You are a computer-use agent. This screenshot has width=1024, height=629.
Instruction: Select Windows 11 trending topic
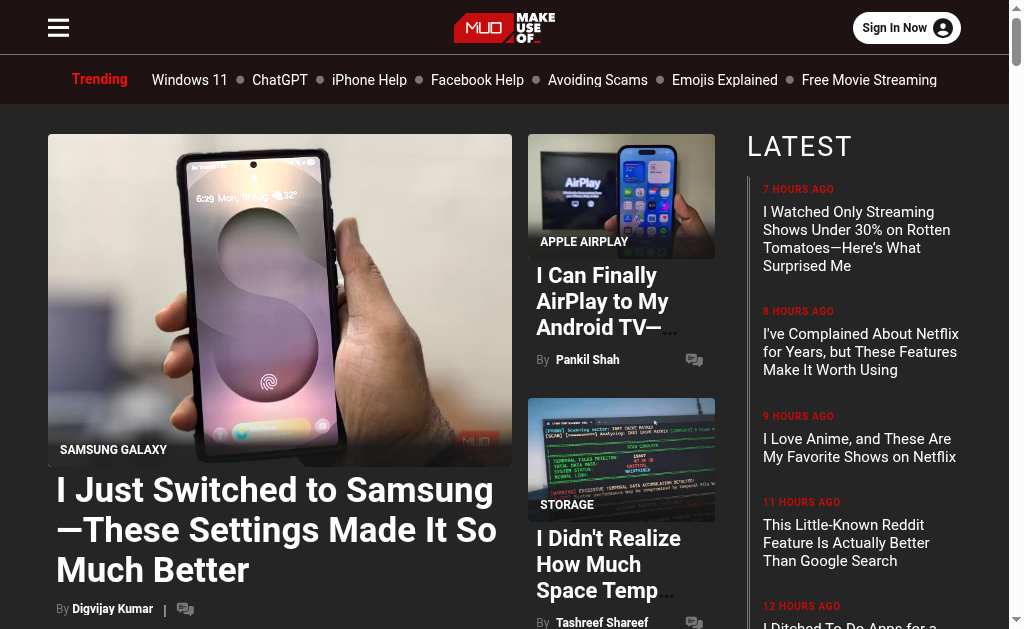pyautogui.click(x=189, y=80)
